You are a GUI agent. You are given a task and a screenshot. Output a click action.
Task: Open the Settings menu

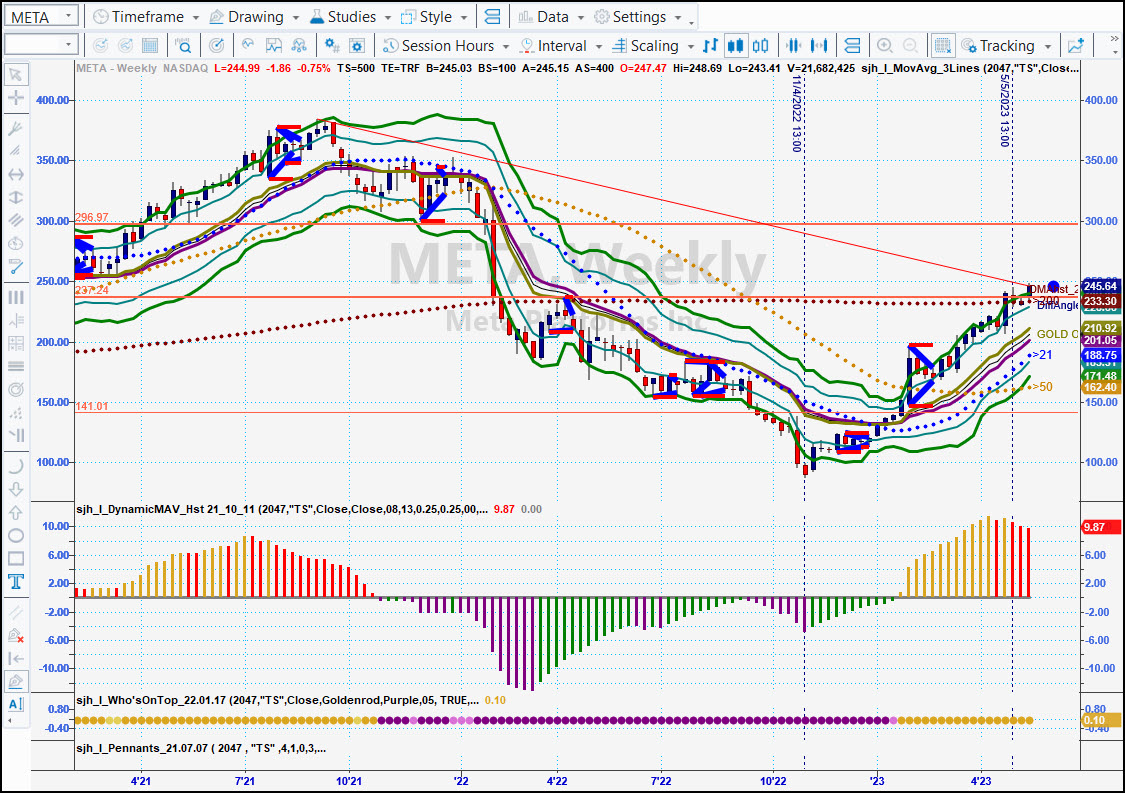coord(639,17)
